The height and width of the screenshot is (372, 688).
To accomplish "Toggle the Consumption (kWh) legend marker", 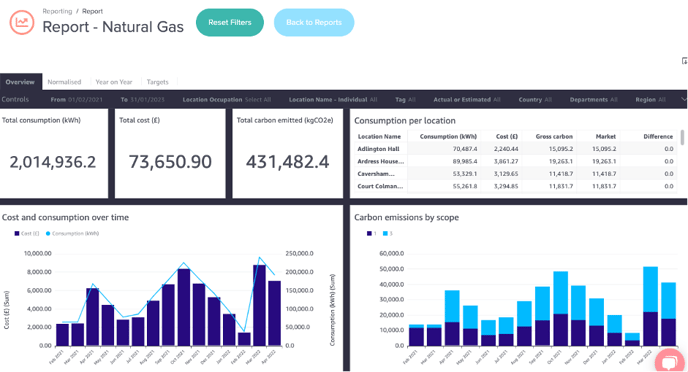I will [48, 233].
